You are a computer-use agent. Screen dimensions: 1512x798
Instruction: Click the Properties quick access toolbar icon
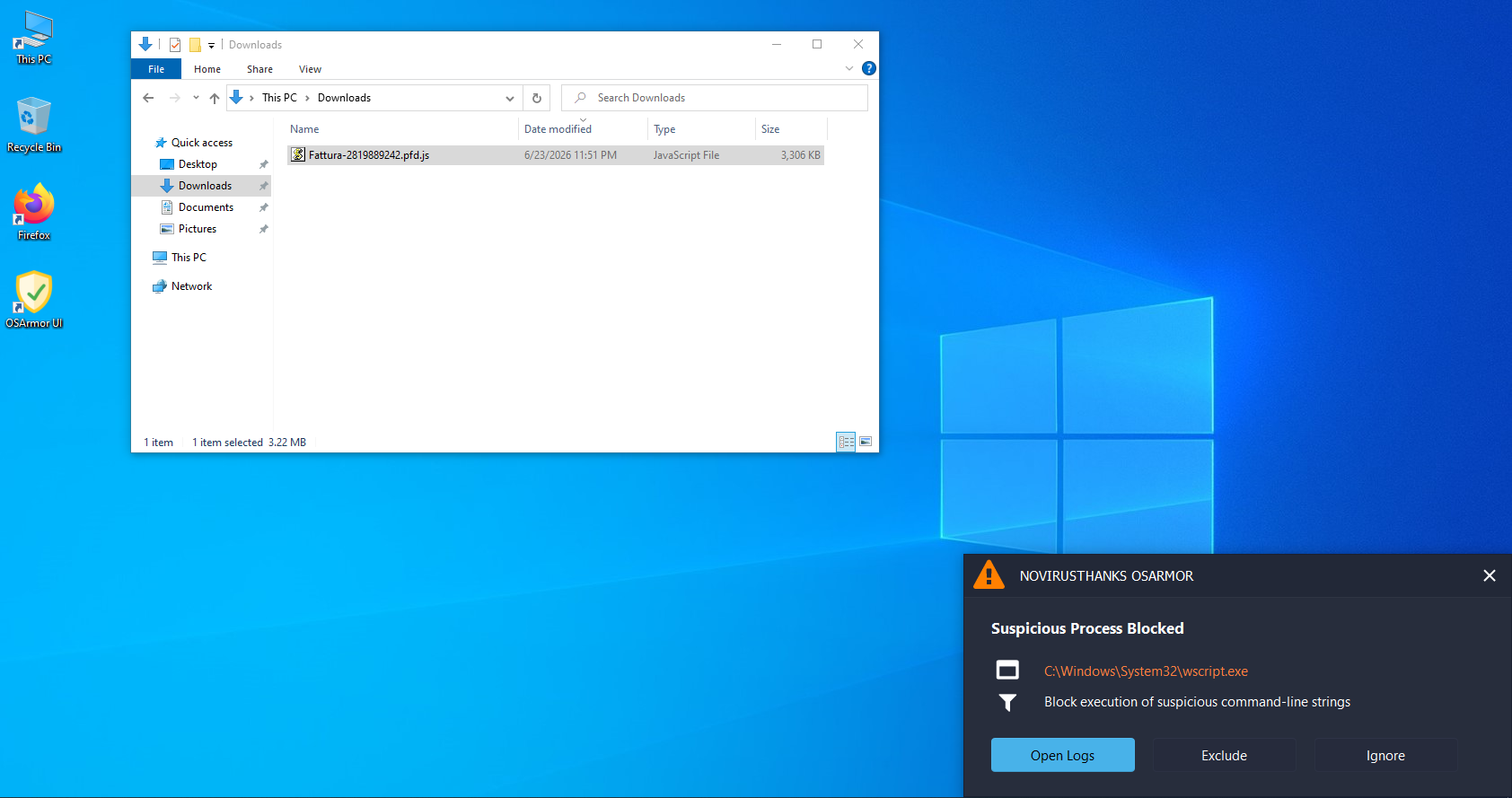tap(175, 45)
